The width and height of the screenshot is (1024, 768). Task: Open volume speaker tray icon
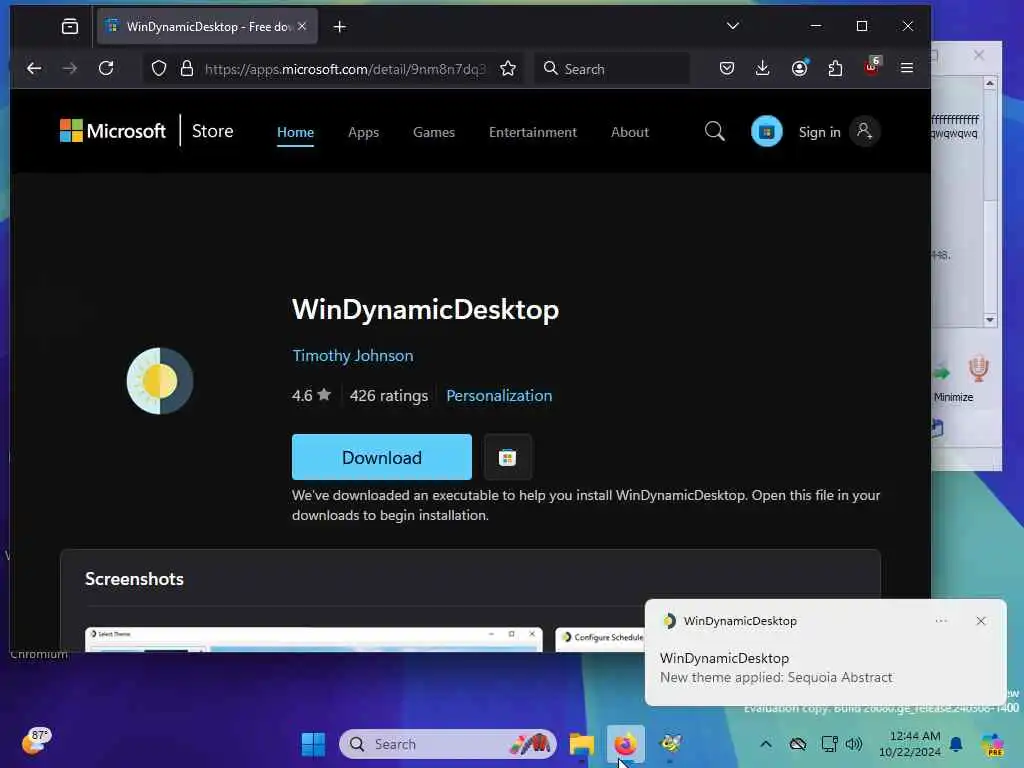(854, 744)
